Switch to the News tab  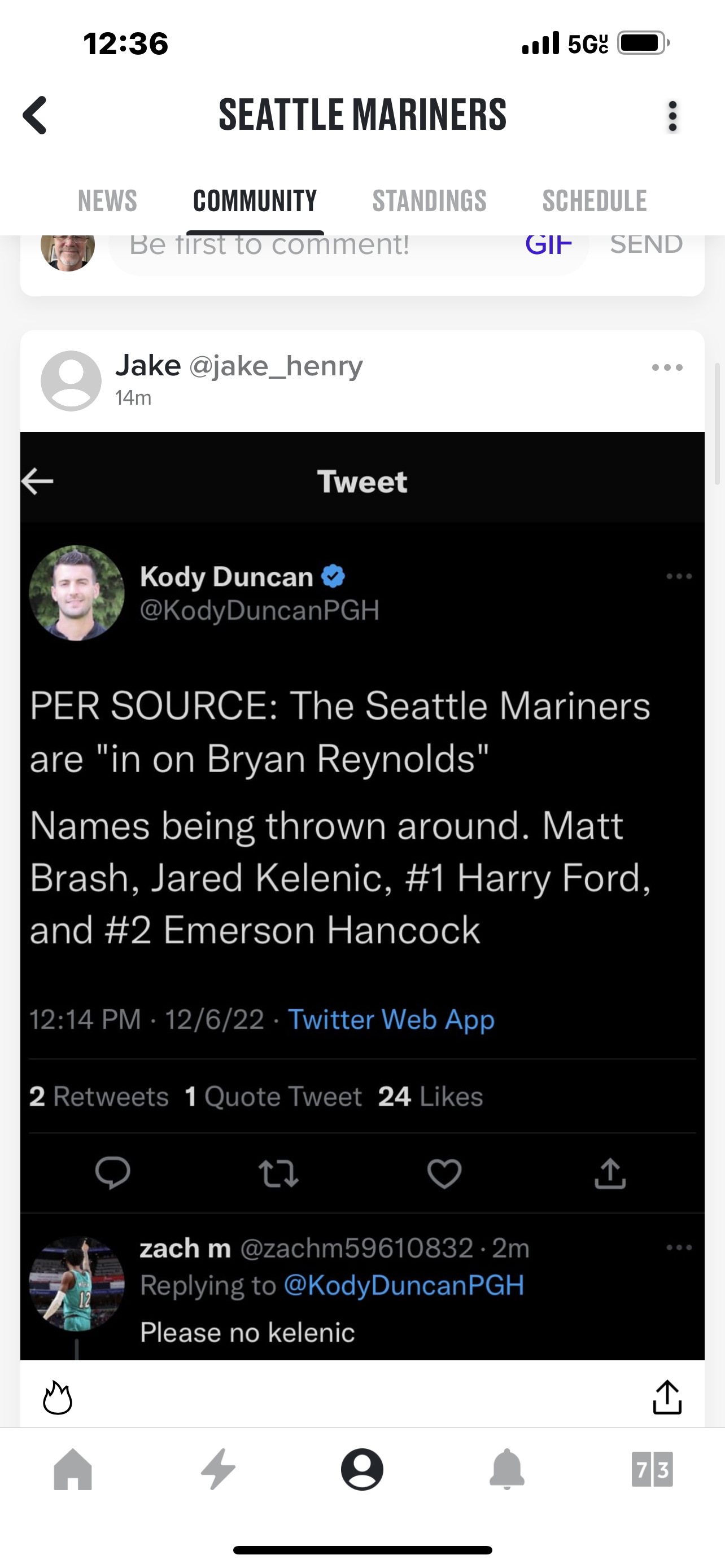coord(107,201)
